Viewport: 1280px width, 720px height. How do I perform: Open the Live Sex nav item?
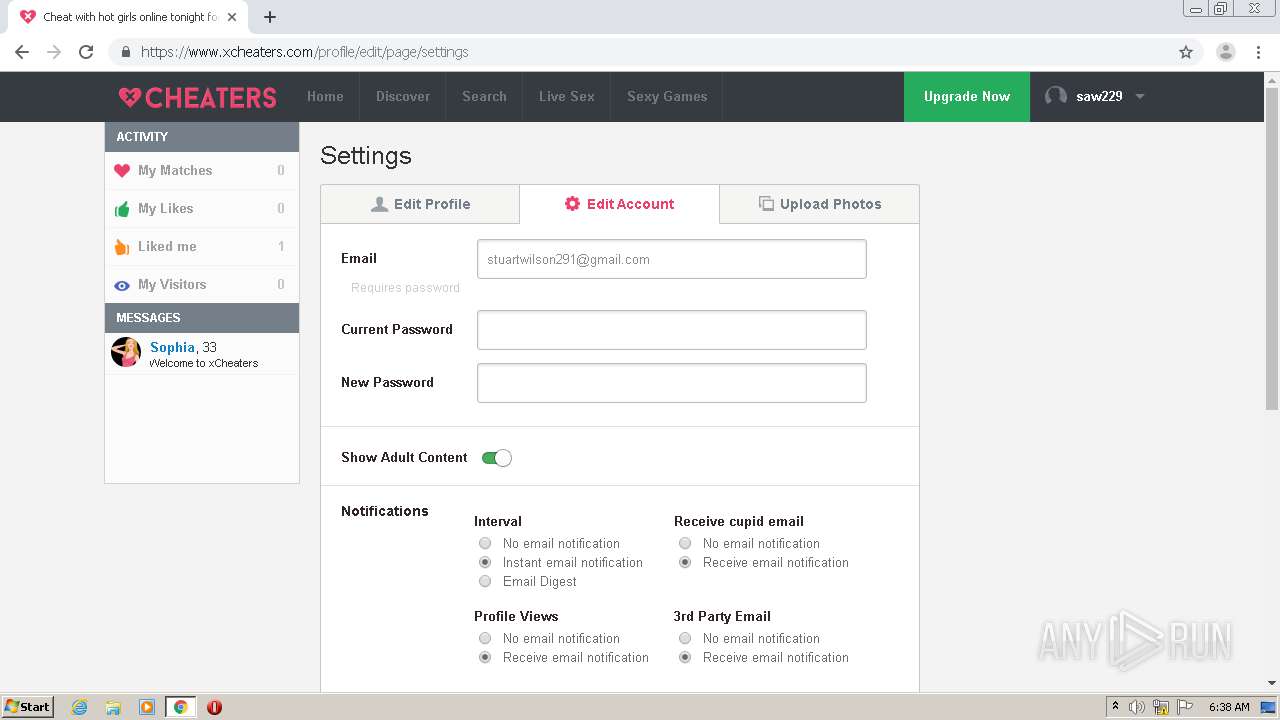click(x=567, y=97)
